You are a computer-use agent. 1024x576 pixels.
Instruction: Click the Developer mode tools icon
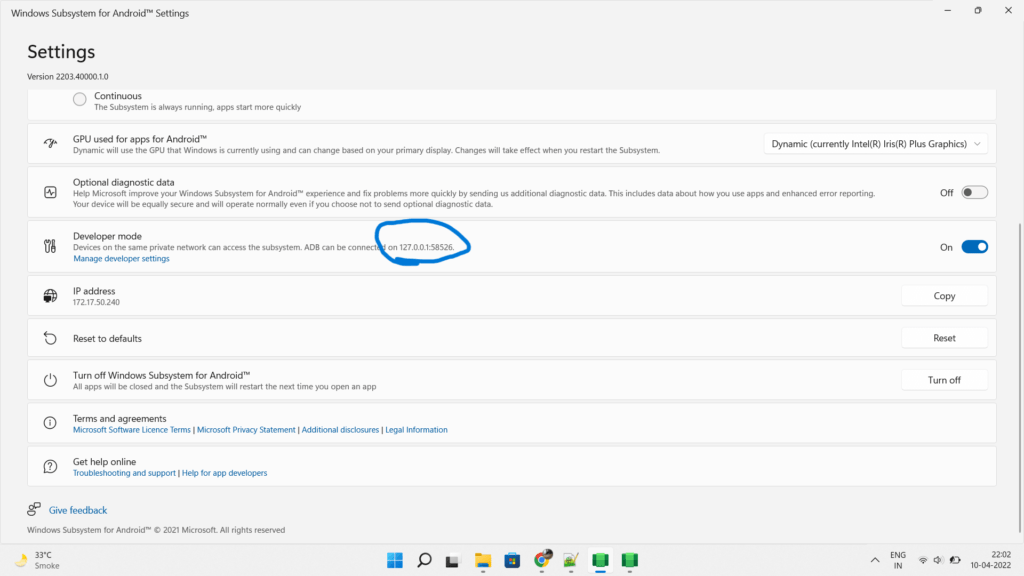click(50, 246)
